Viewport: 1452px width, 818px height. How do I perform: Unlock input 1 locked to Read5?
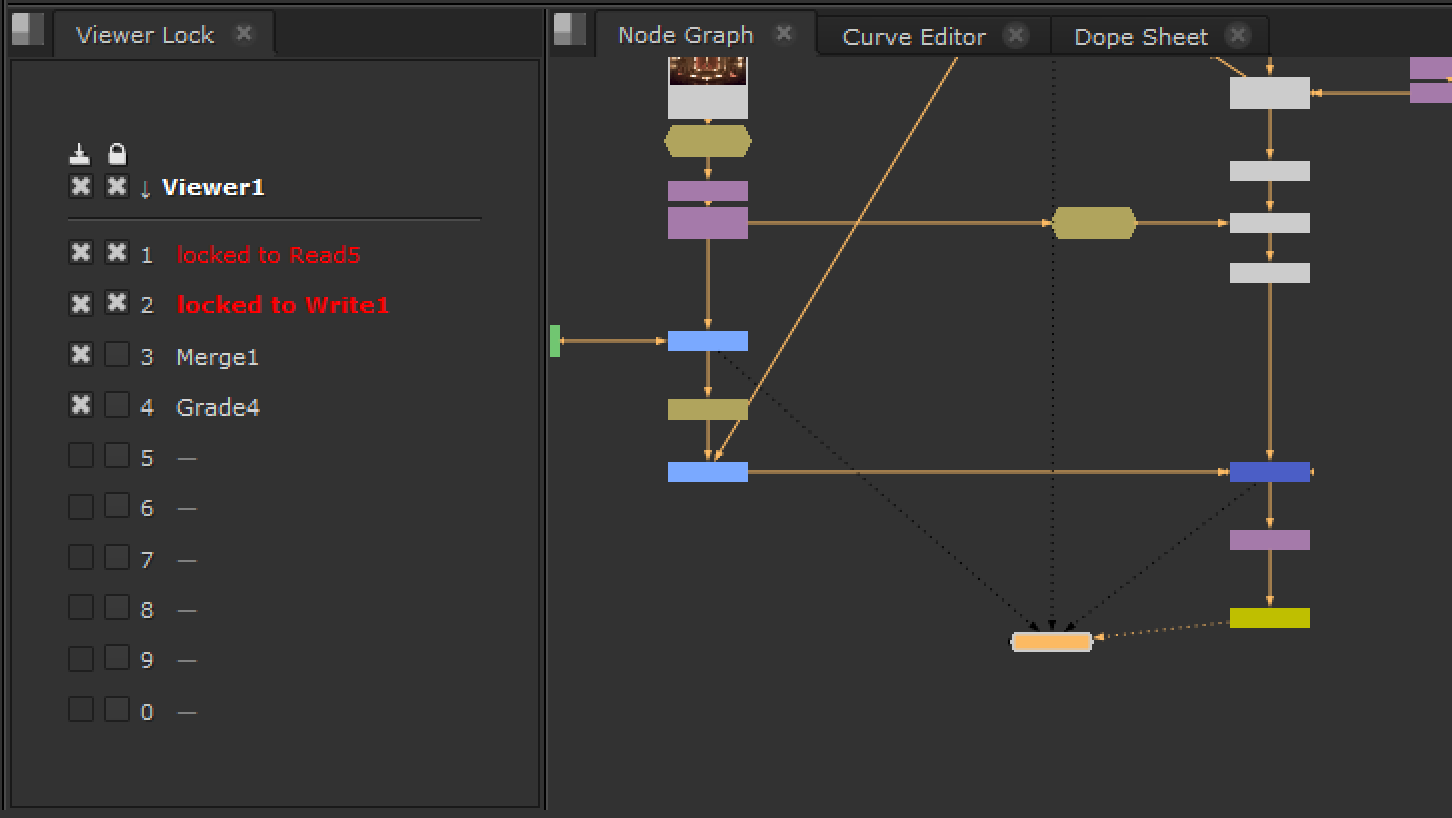pos(117,253)
